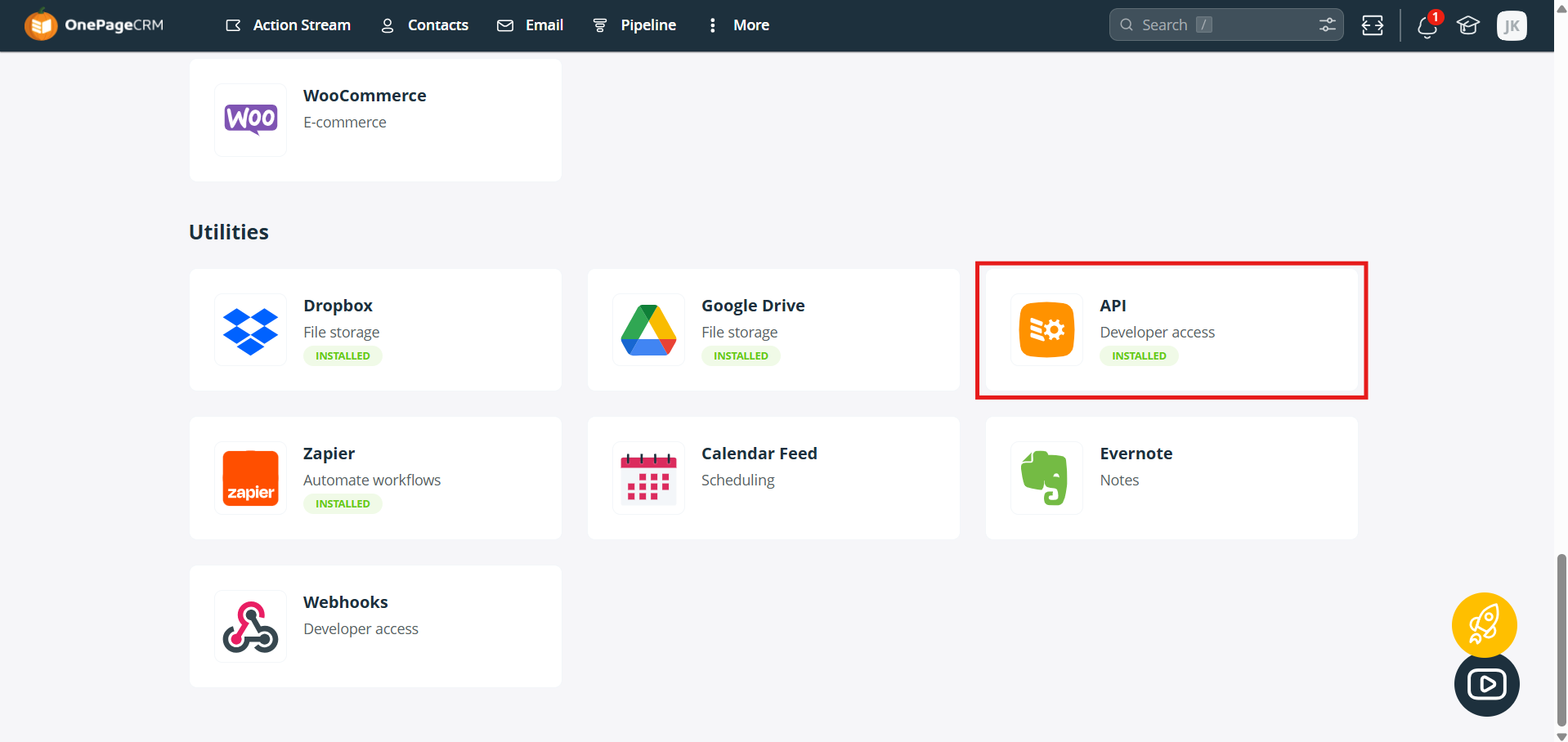Click Dropbox INSTALLED badge
Image resolution: width=1568 pixels, height=742 pixels.
pos(343,356)
